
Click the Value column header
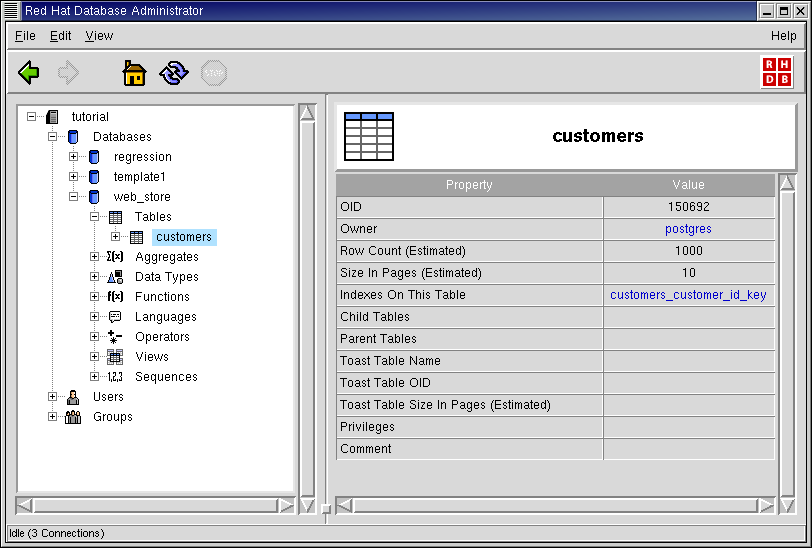[689, 185]
